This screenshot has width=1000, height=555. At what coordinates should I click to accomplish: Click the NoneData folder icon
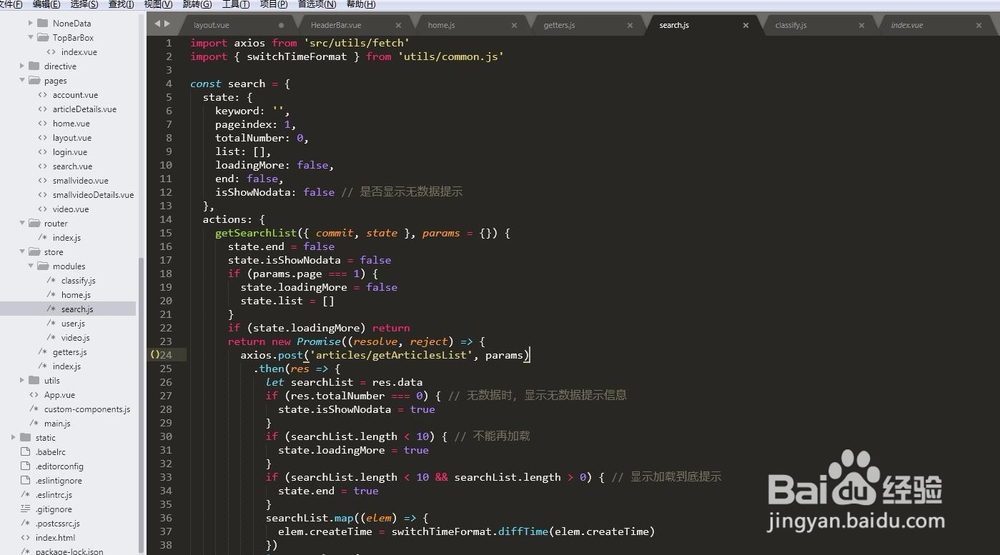[x=43, y=23]
